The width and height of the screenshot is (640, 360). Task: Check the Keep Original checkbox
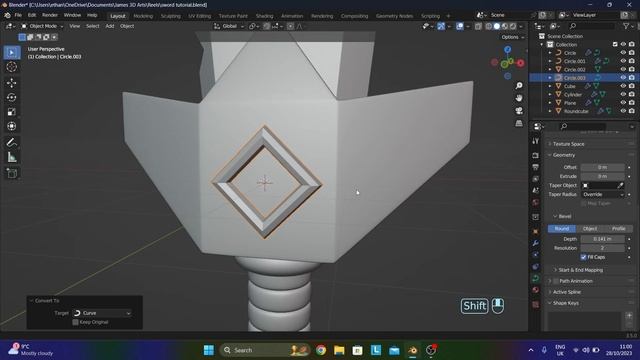(76, 322)
